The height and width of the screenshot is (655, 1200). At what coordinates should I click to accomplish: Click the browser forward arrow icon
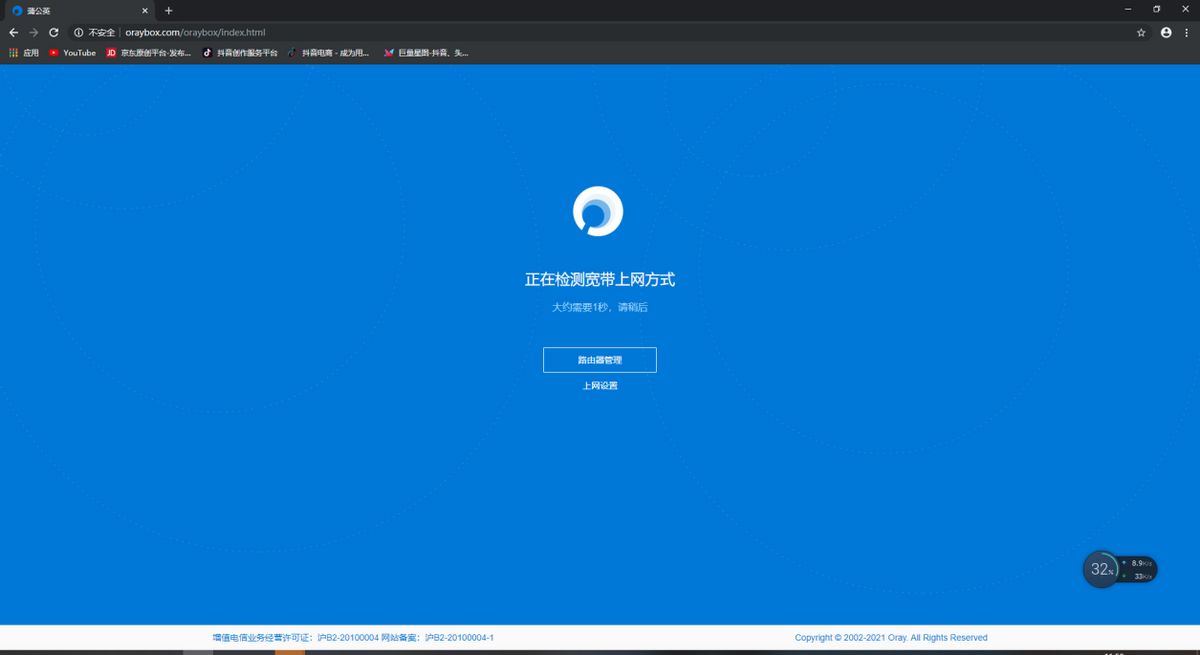[x=33, y=32]
